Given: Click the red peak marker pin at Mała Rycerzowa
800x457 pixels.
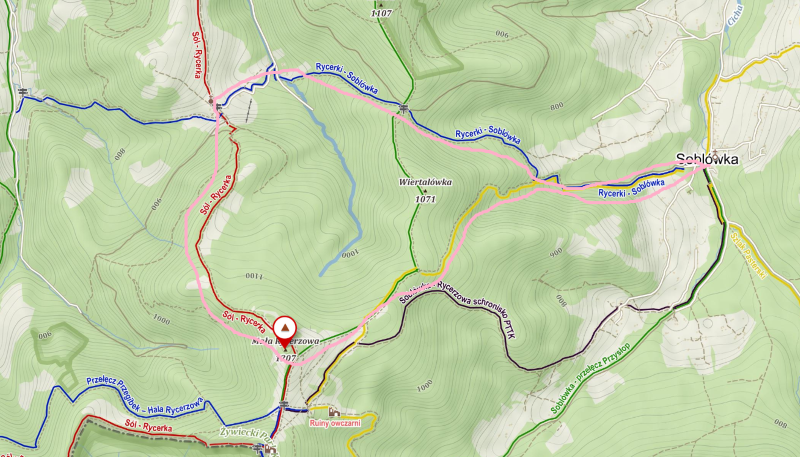Looking at the screenshot, I should pyautogui.click(x=285, y=332).
